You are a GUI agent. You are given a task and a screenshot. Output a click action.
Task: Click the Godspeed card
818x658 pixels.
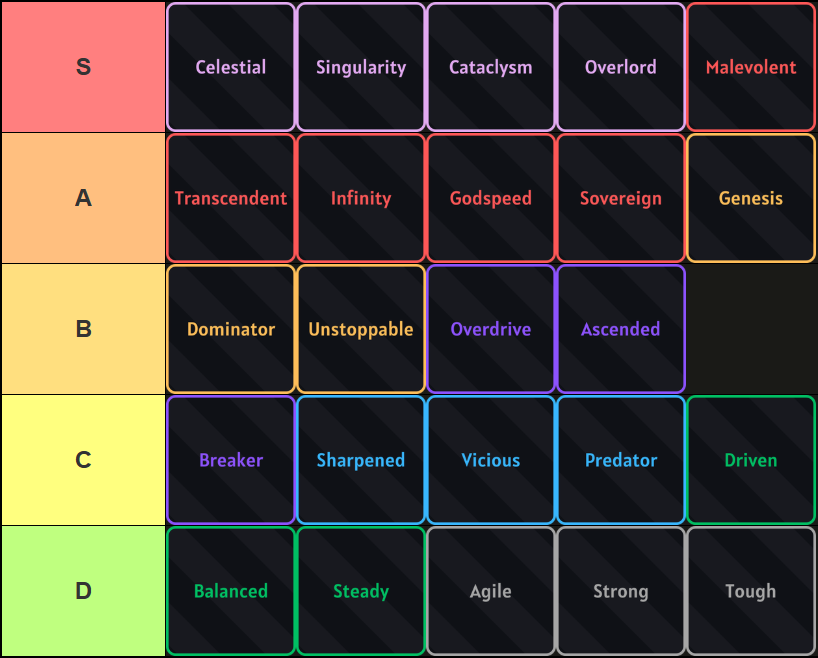pyautogui.click(x=490, y=198)
